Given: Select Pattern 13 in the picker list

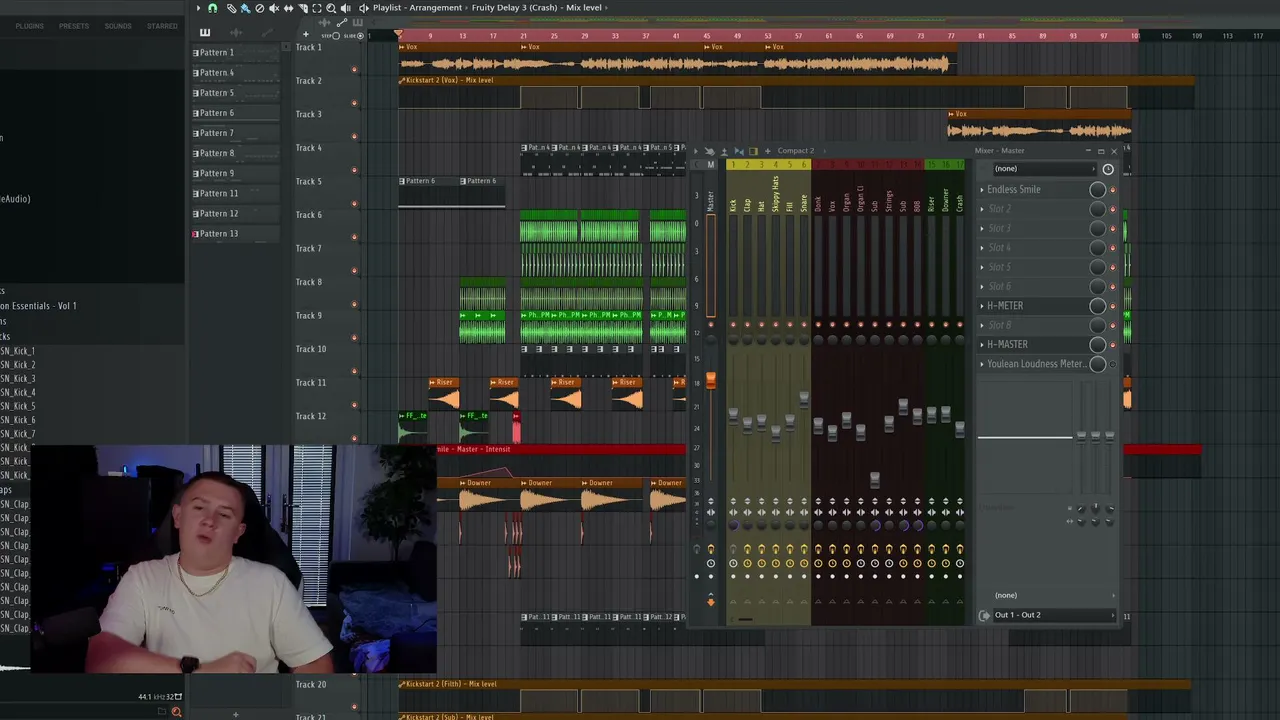Looking at the screenshot, I should [x=236, y=234].
